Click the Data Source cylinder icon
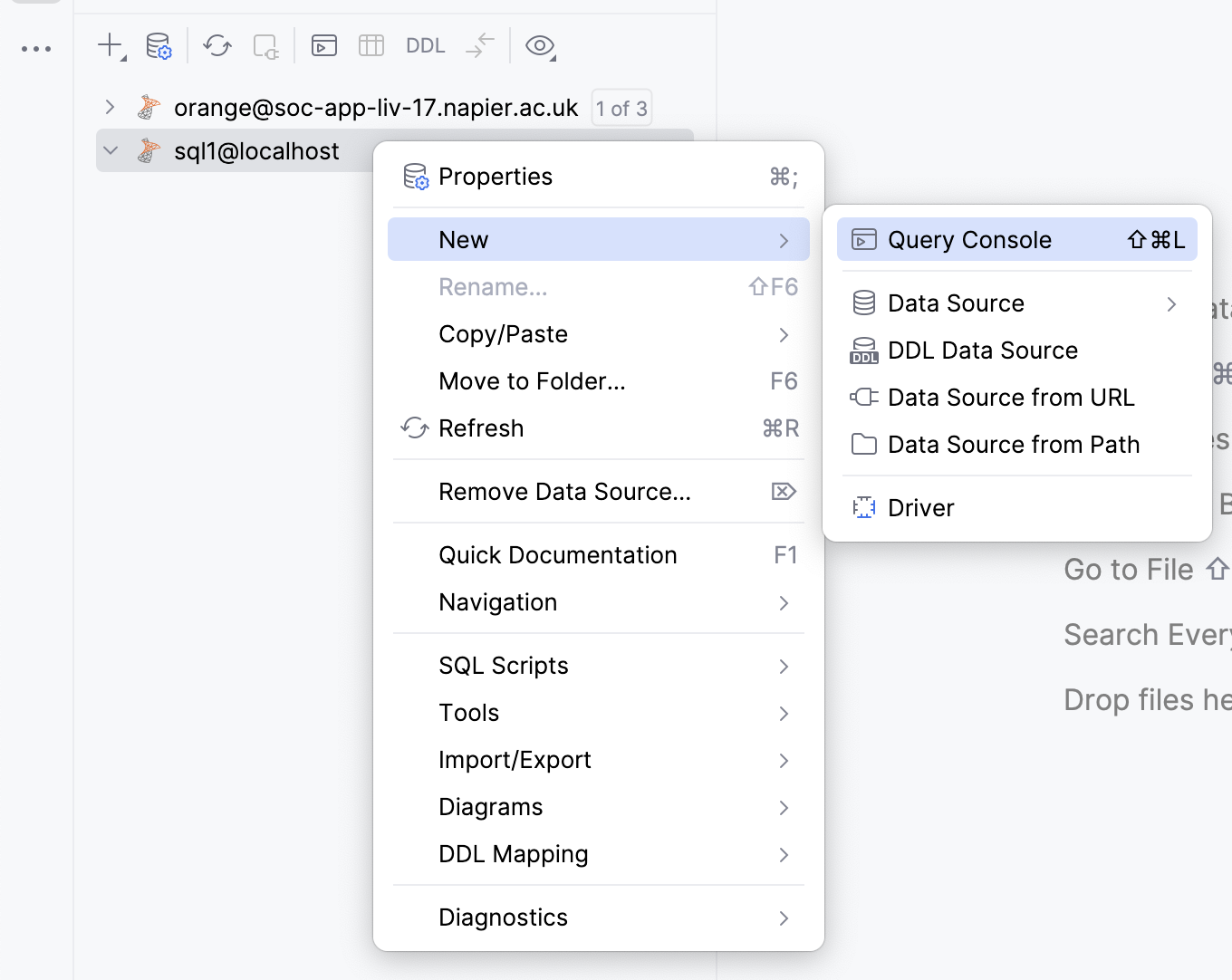The width and height of the screenshot is (1232, 980). tap(864, 303)
